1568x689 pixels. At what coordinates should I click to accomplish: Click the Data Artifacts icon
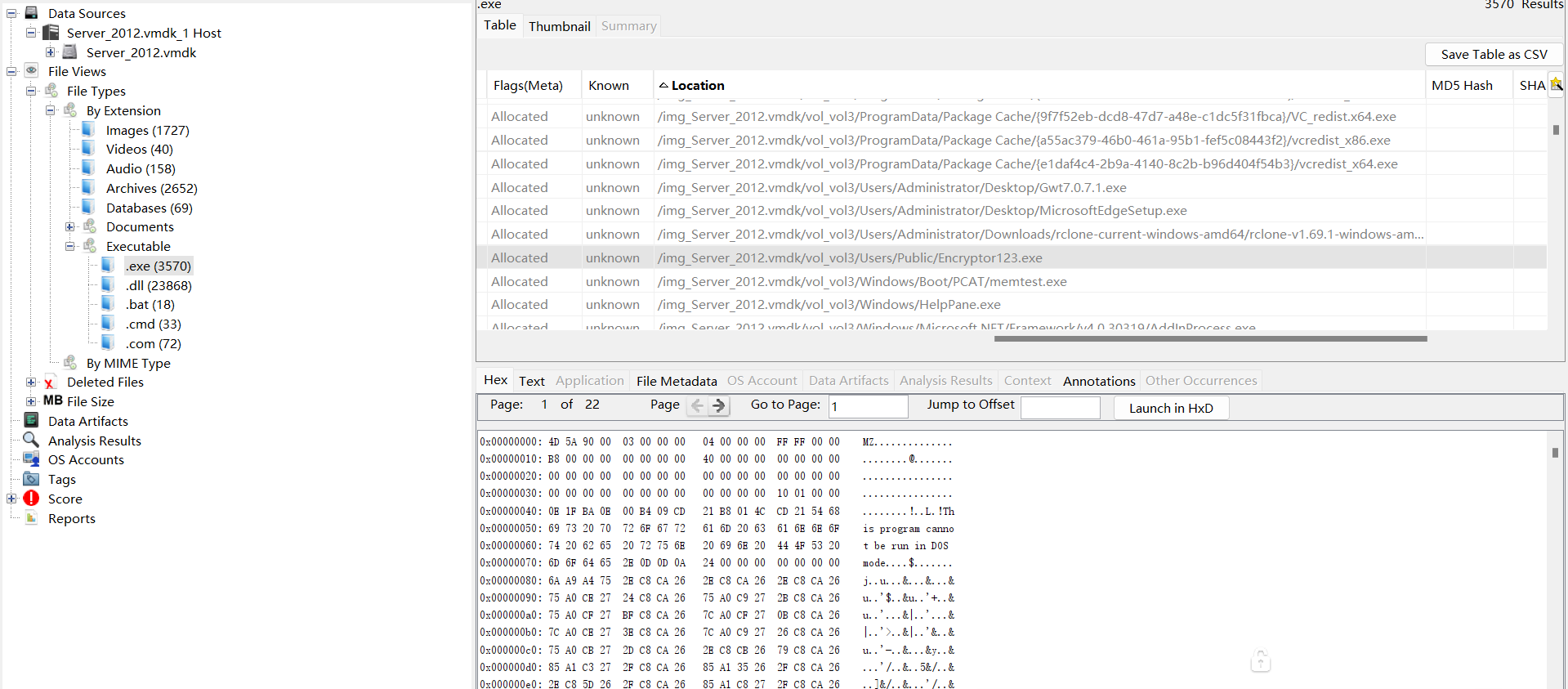point(32,421)
